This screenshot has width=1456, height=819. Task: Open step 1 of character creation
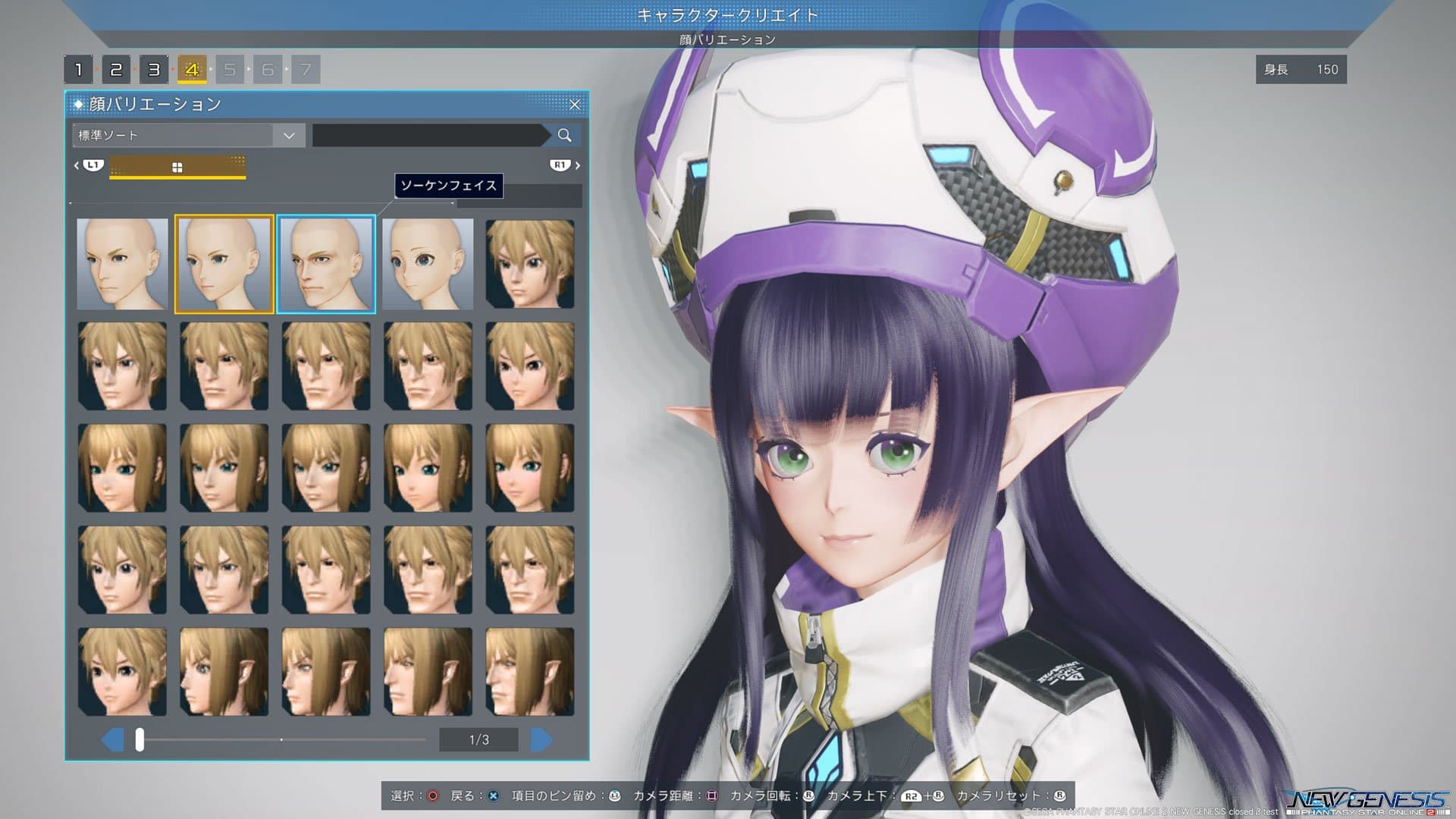point(78,70)
